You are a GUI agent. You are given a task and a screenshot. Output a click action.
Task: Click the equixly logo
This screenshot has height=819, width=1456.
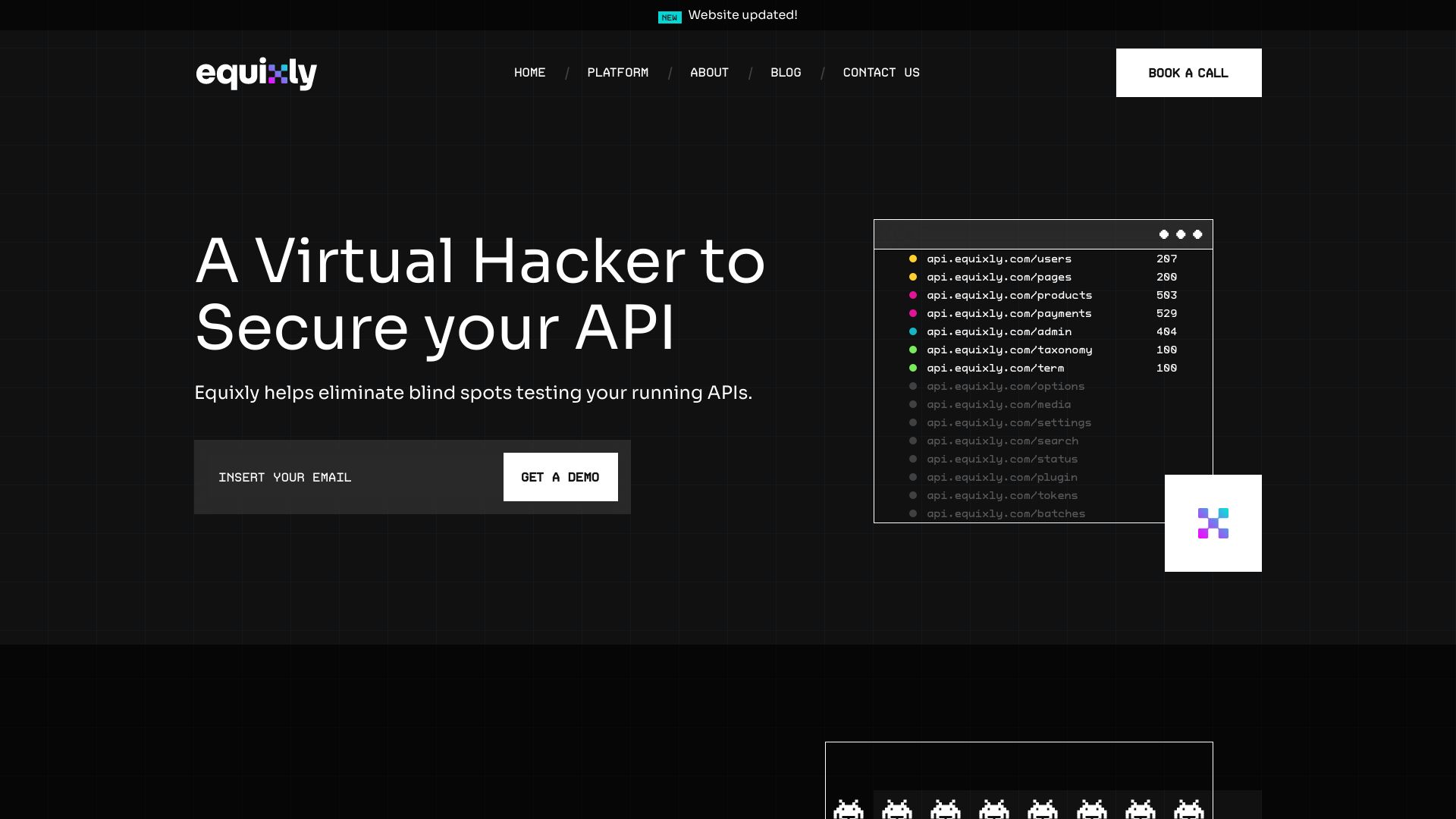[x=256, y=74]
